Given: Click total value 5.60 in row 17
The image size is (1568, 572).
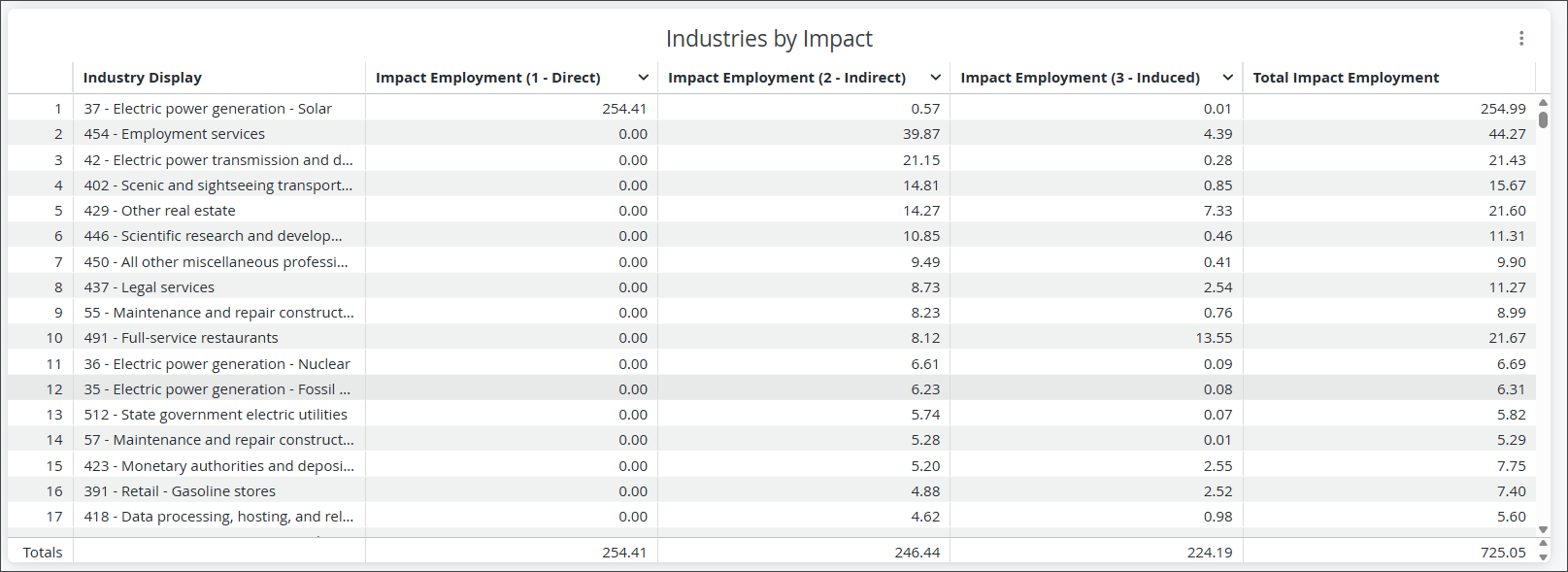Looking at the screenshot, I should coord(1511,517).
